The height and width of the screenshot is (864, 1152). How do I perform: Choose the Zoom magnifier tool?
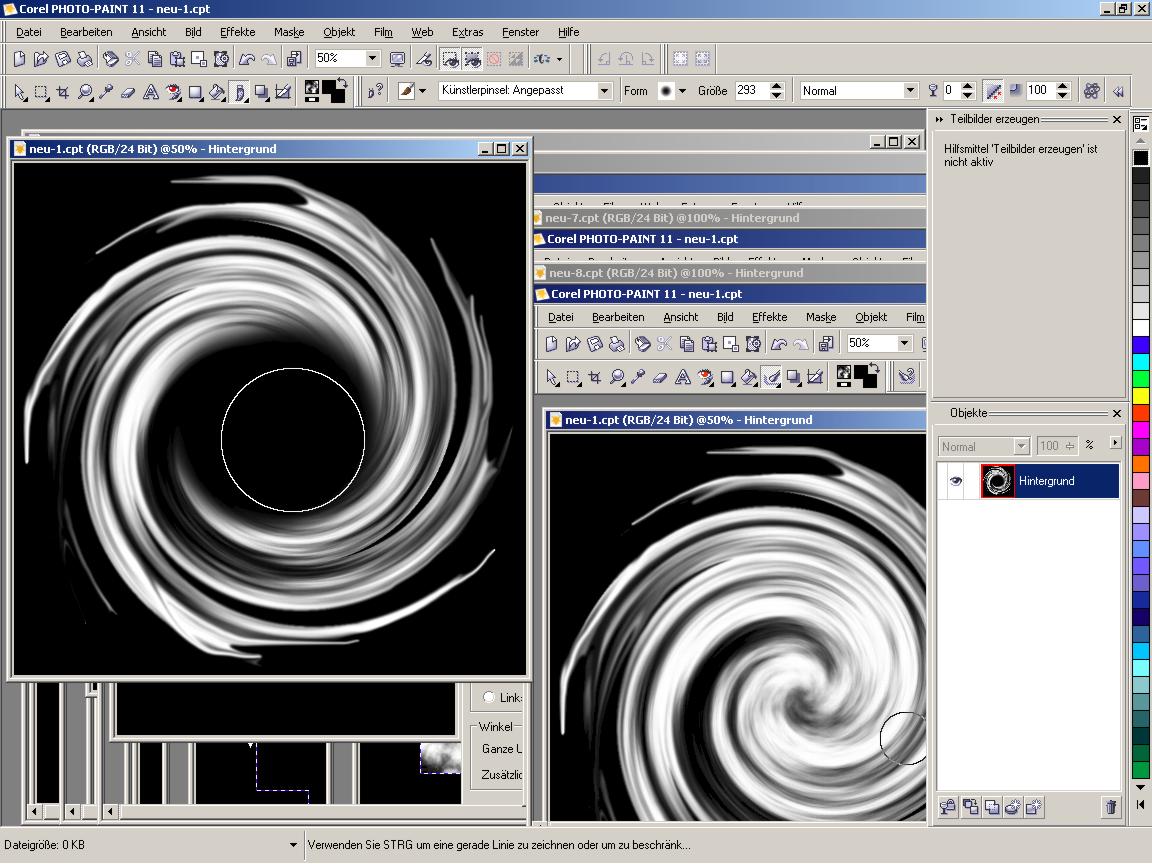[85, 92]
